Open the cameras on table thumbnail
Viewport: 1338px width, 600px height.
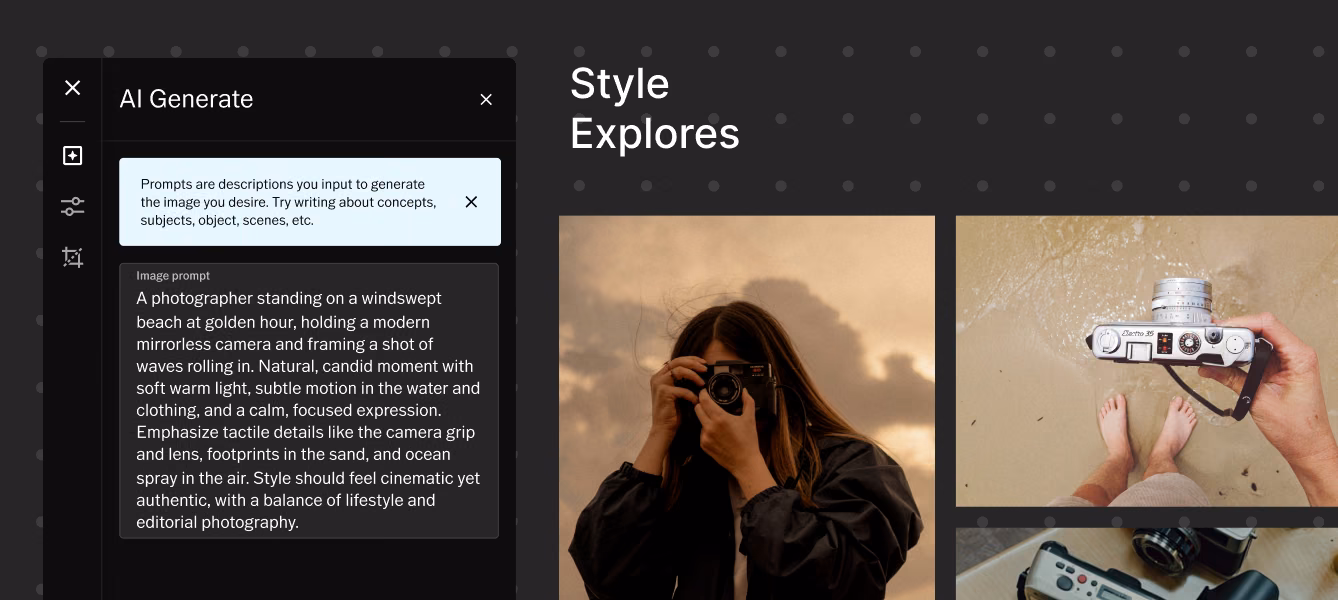1147,564
